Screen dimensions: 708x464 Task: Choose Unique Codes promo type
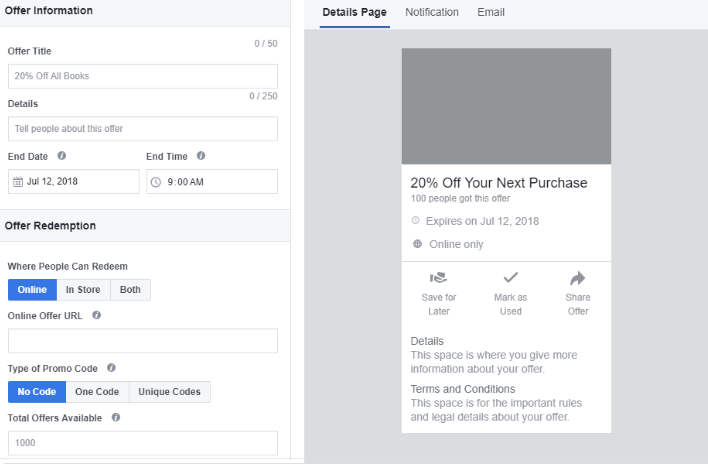point(170,392)
